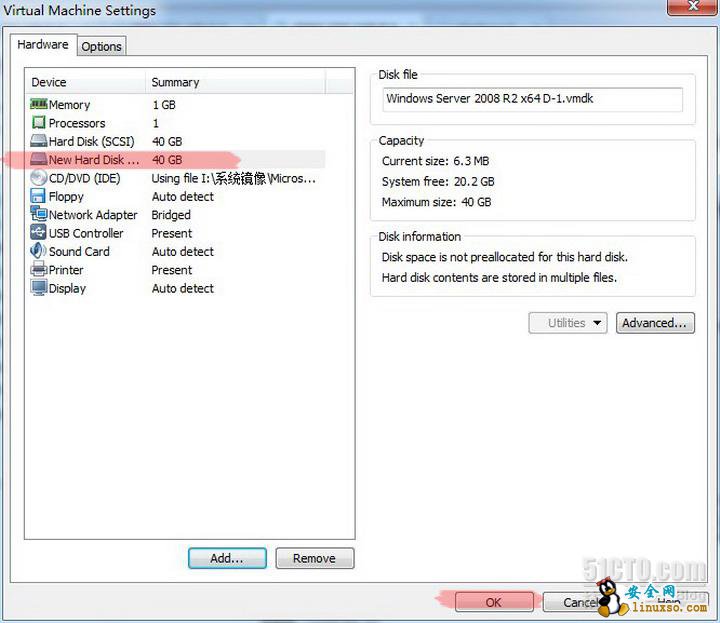Close the Virtual Machine Settings window
The width and height of the screenshot is (720, 623).
(688, 8)
